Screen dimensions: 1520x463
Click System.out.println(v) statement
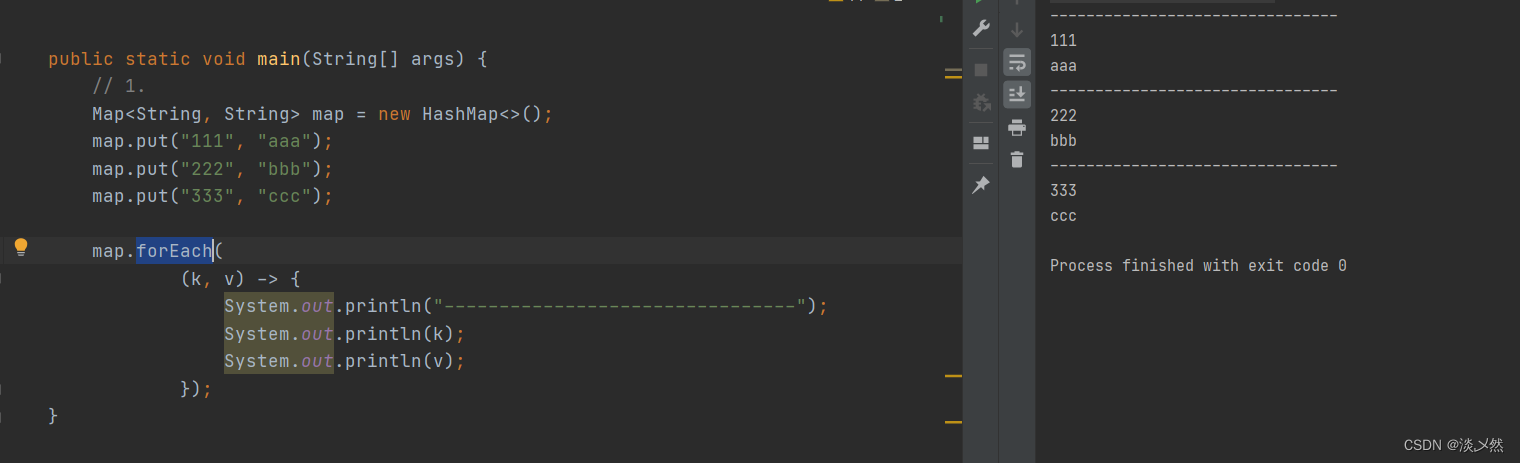[345, 361]
